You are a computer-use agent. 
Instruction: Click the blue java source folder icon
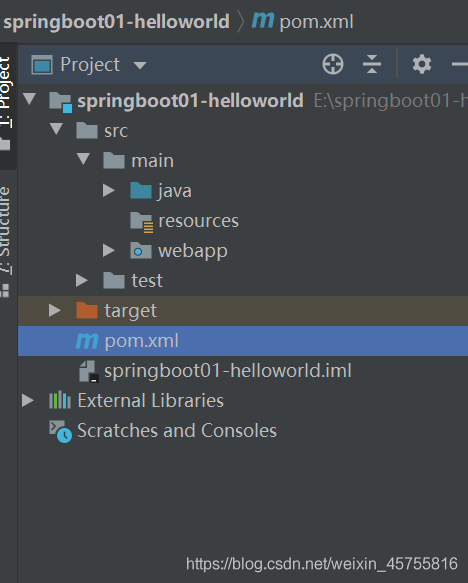(141, 190)
